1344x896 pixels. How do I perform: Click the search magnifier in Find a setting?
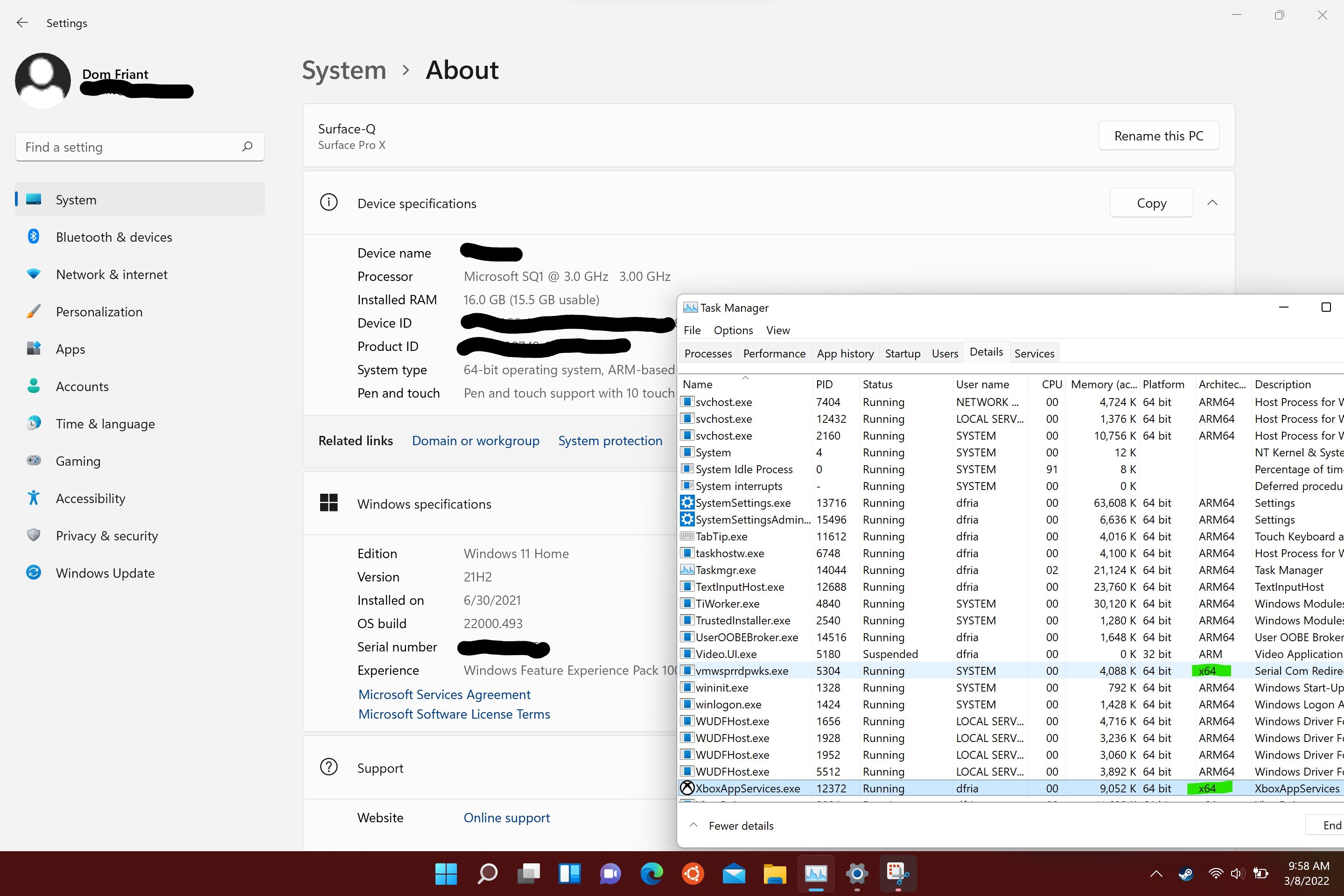click(247, 147)
